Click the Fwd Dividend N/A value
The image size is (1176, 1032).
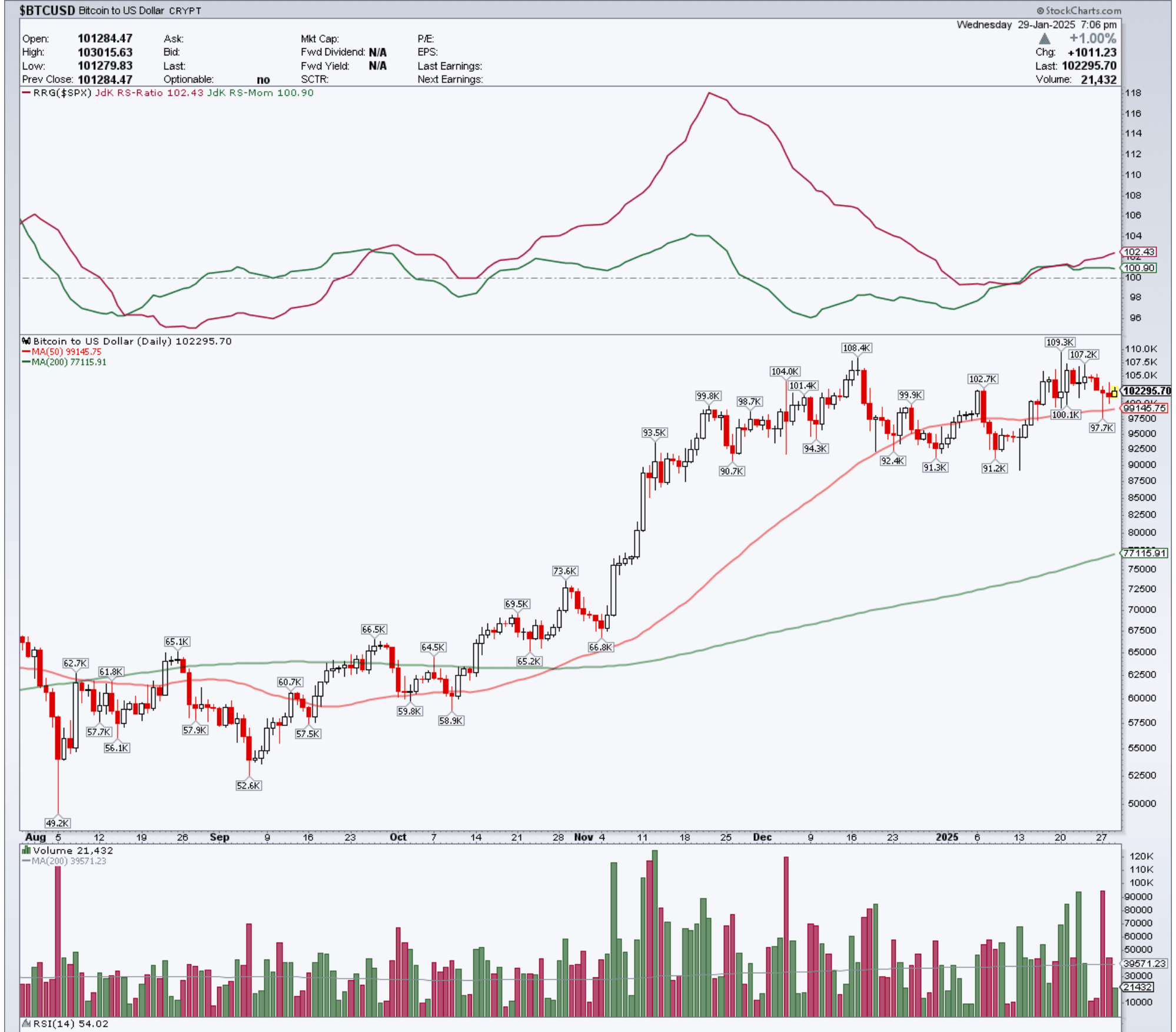tap(378, 52)
